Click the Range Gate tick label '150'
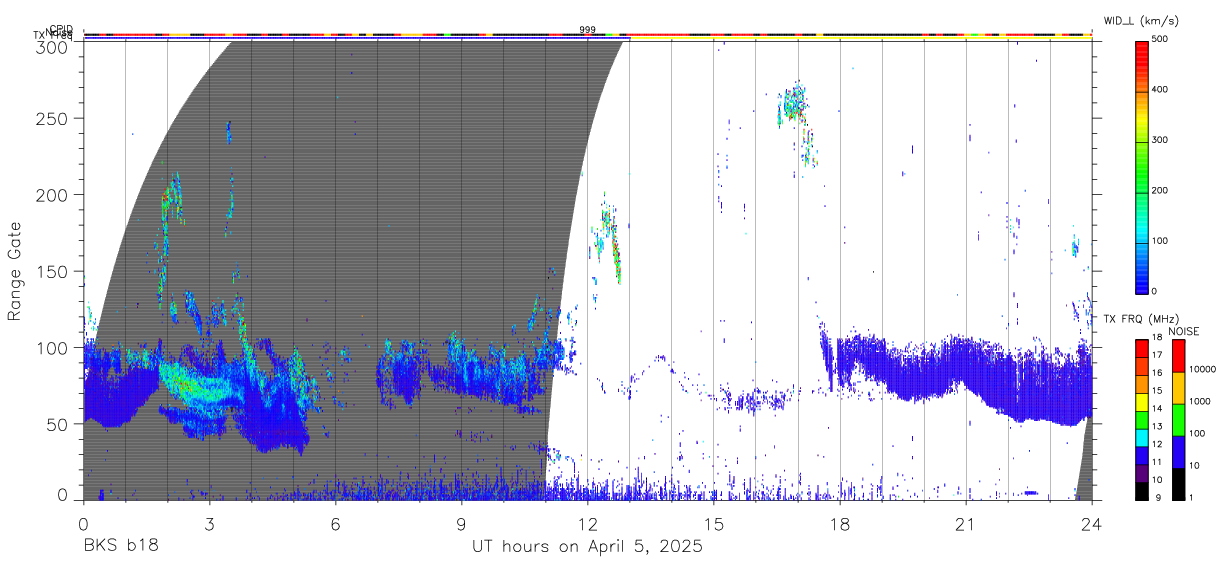Image resolution: width=1228 pixels, height=567 pixels. coord(55,271)
